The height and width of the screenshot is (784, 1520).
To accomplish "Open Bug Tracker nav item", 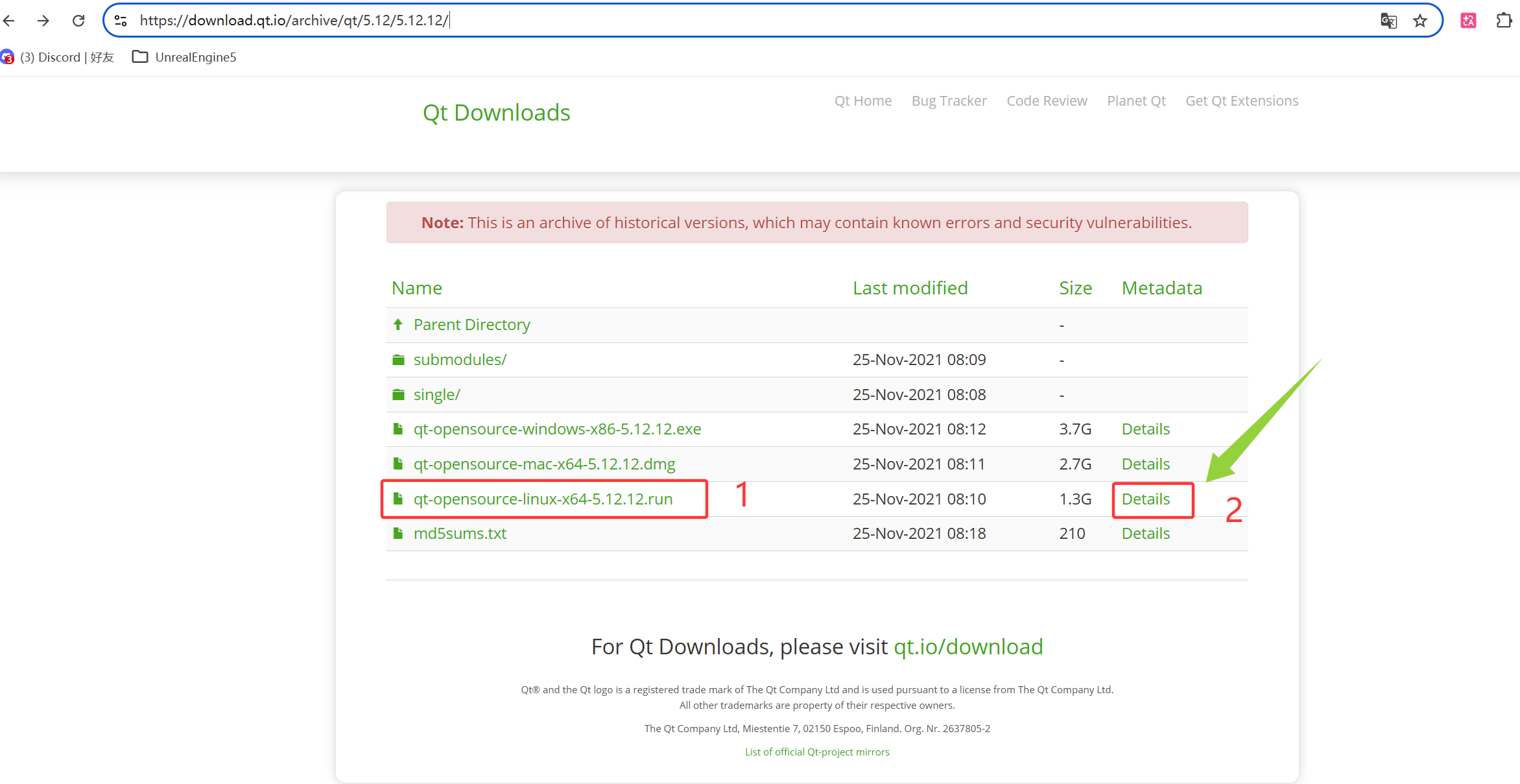I will click(x=949, y=101).
